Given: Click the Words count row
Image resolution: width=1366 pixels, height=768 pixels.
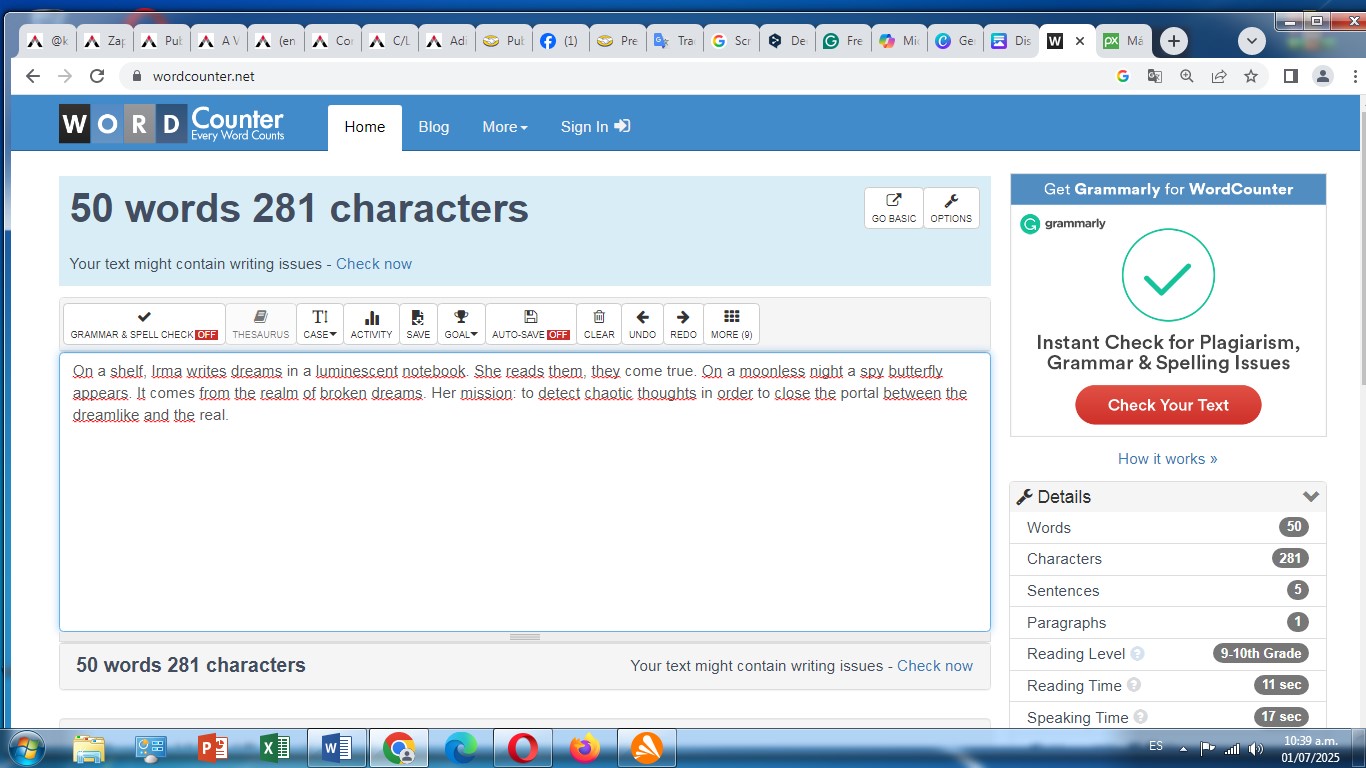Looking at the screenshot, I should pos(1168,528).
